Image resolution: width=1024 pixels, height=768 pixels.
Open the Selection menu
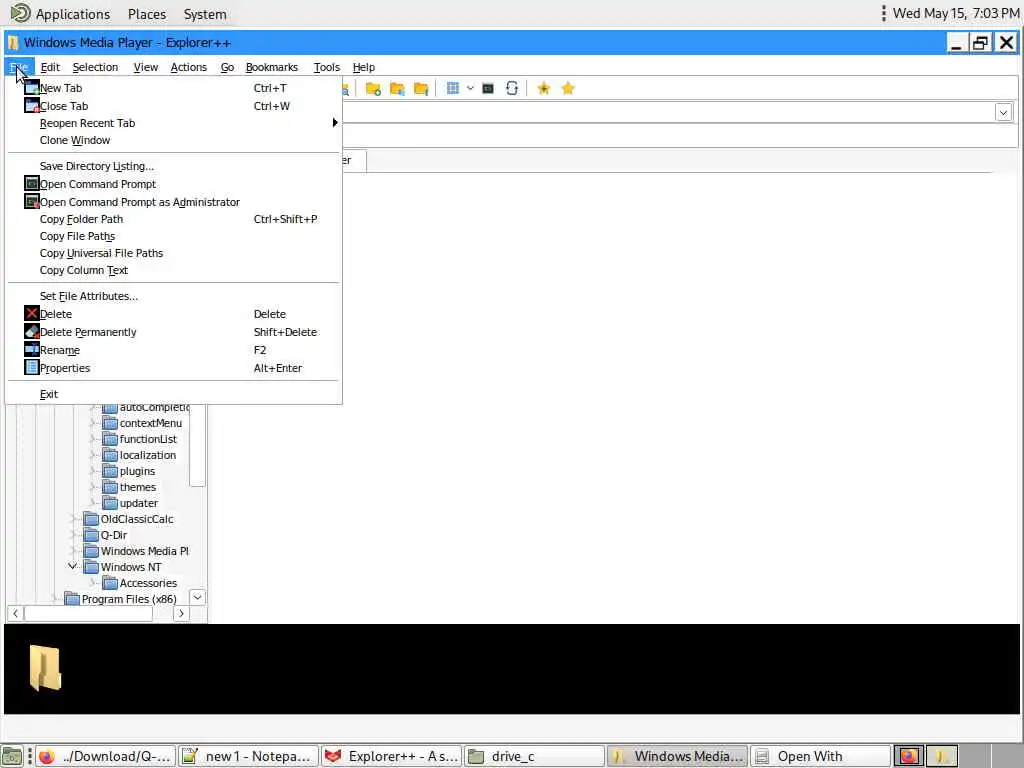95,67
